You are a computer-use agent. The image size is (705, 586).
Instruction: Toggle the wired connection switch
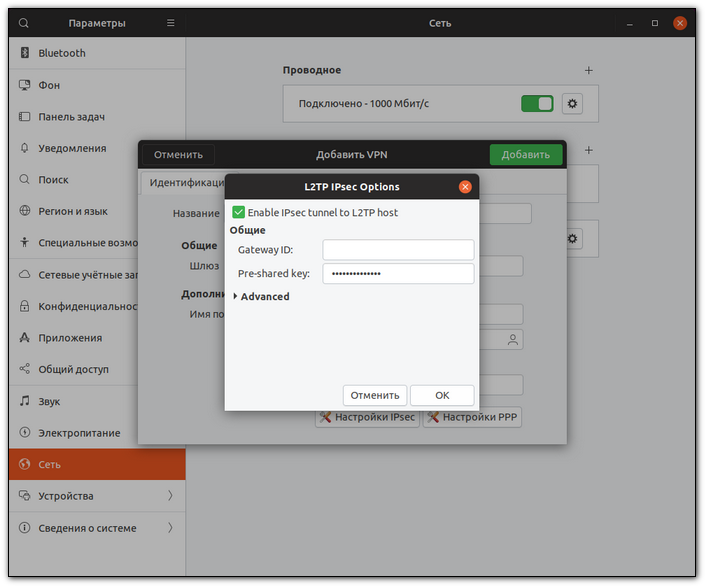pyautogui.click(x=537, y=103)
